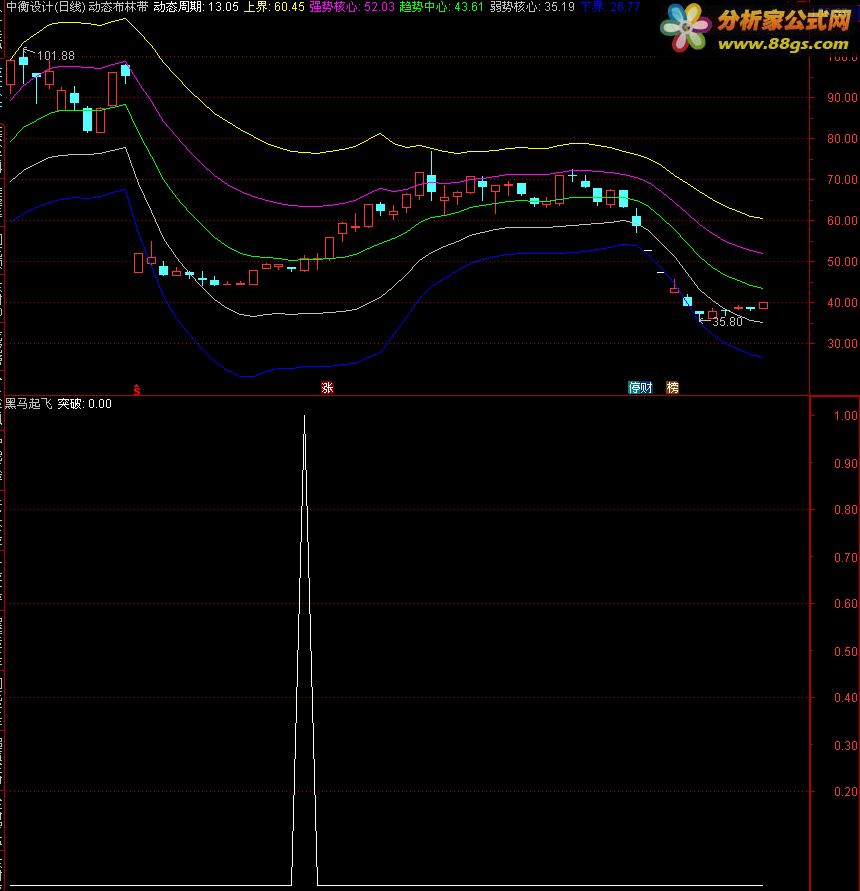Screen dimensions: 860x891
Task: Click the 0.20 sub-chart axis label
Action: [x=845, y=792]
